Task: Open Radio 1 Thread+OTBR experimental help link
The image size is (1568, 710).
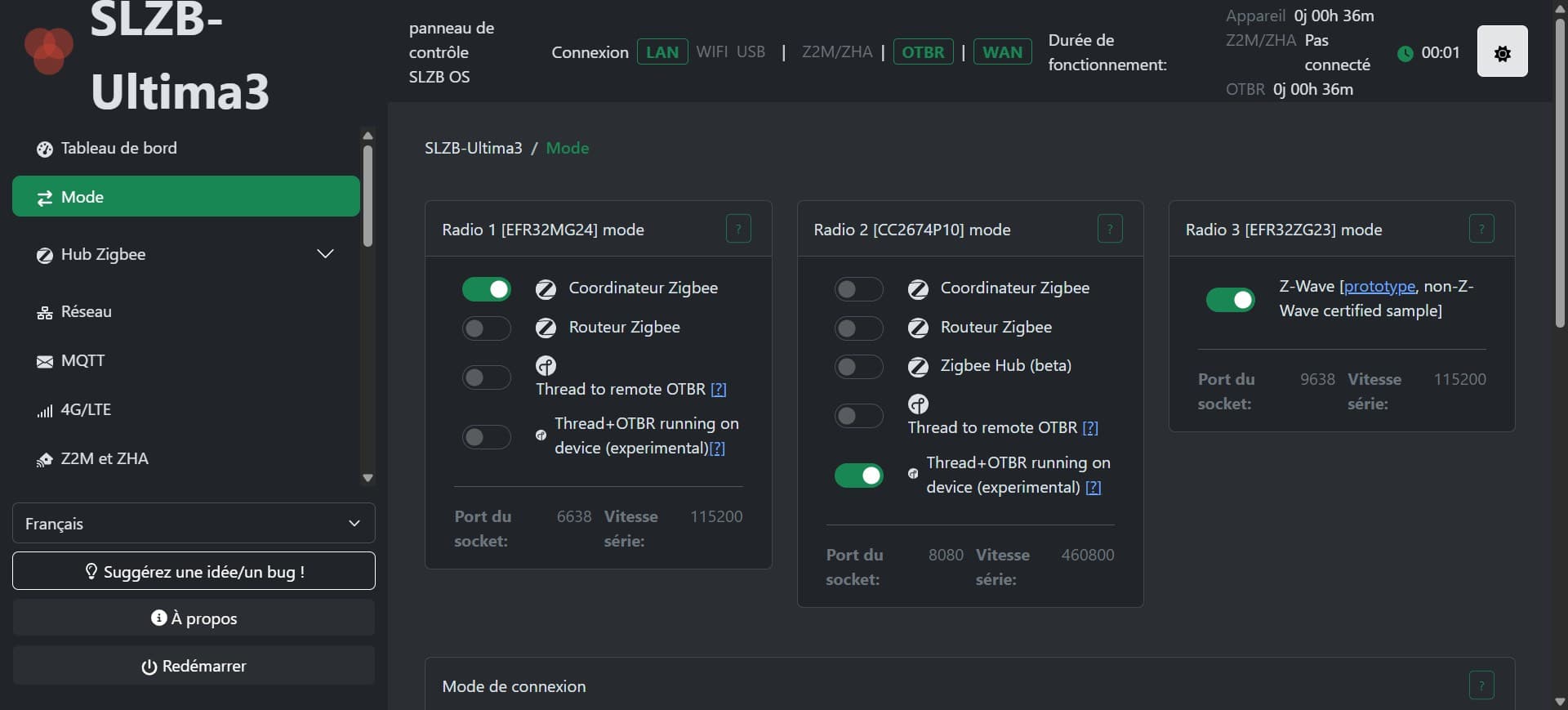Action: [717, 448]
